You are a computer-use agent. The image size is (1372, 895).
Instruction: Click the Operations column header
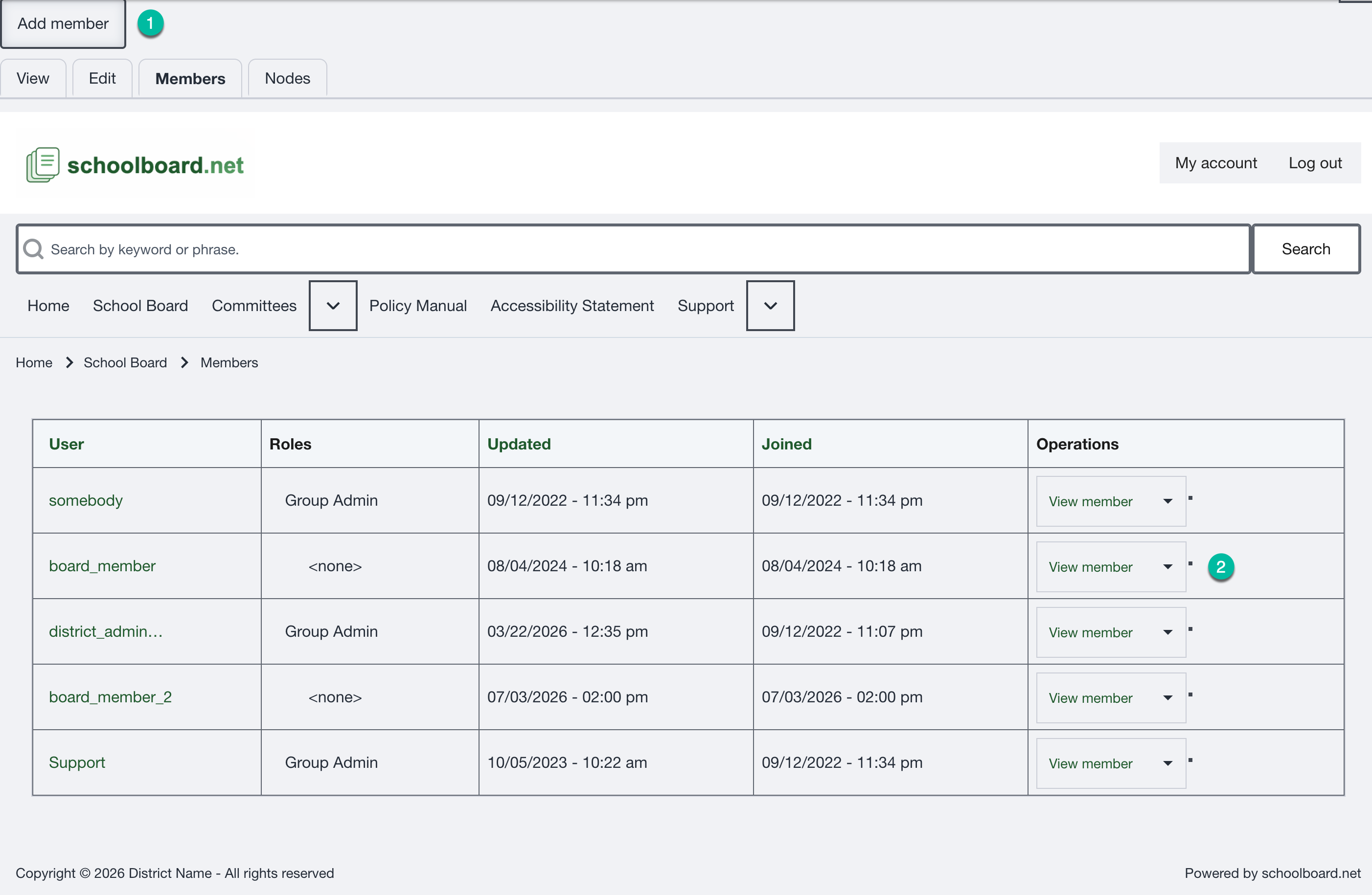[1077, 444]
